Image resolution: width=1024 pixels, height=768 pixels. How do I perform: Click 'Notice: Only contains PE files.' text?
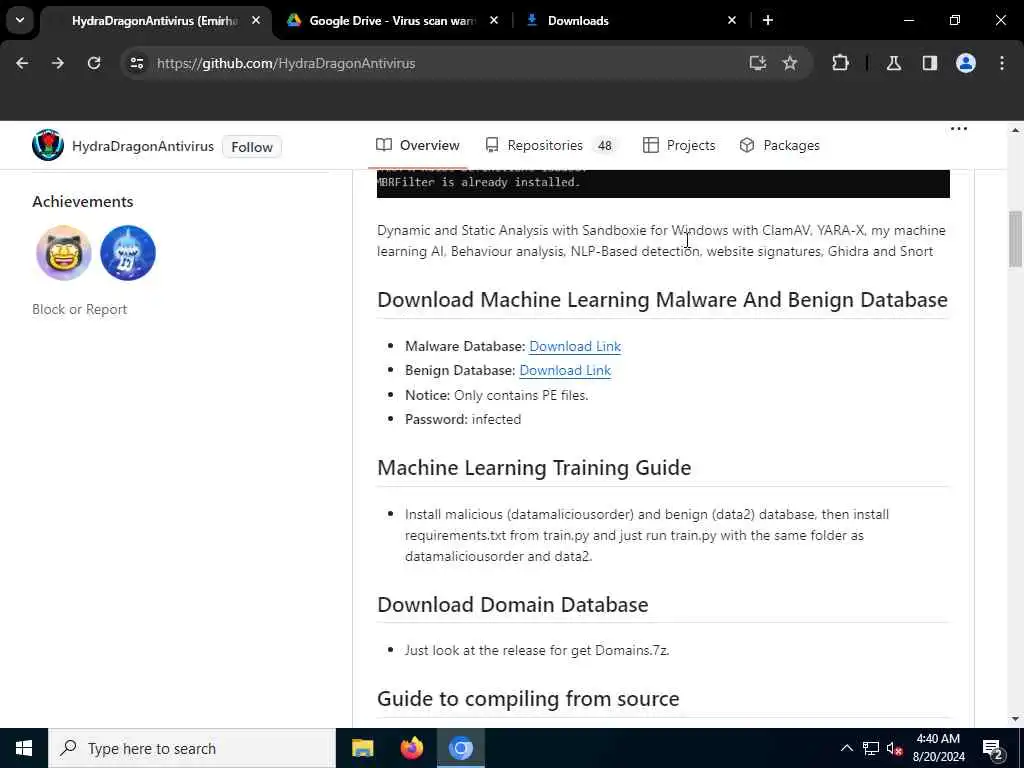click(496, 395)
